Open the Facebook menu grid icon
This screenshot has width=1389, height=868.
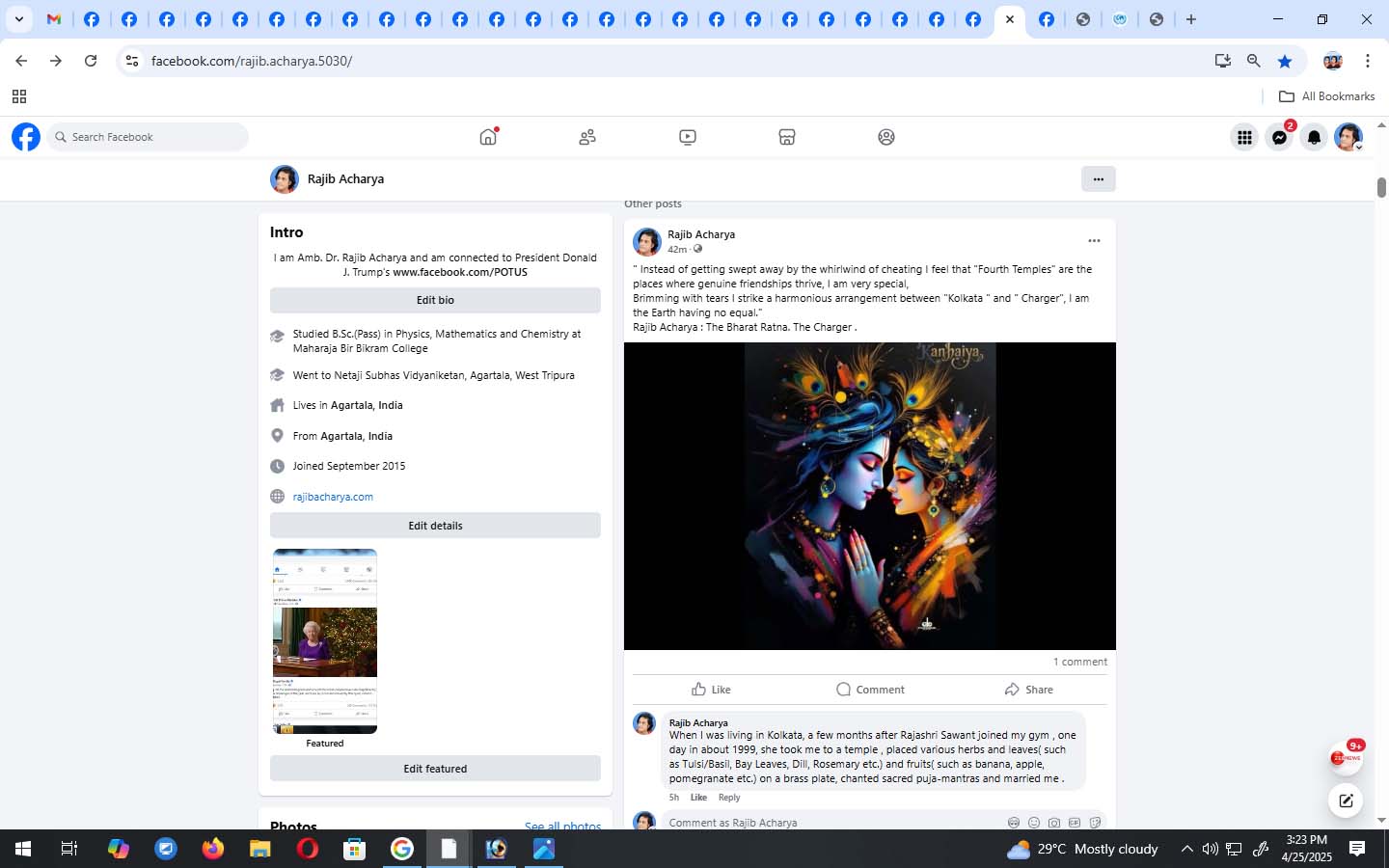point(1244,137)
